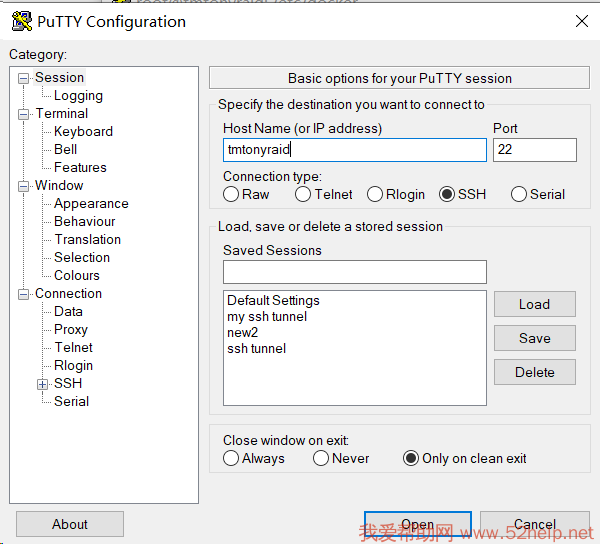600x544 pixels.
Task: Collapse the Connection tree node
Action: tap(24, 294)
